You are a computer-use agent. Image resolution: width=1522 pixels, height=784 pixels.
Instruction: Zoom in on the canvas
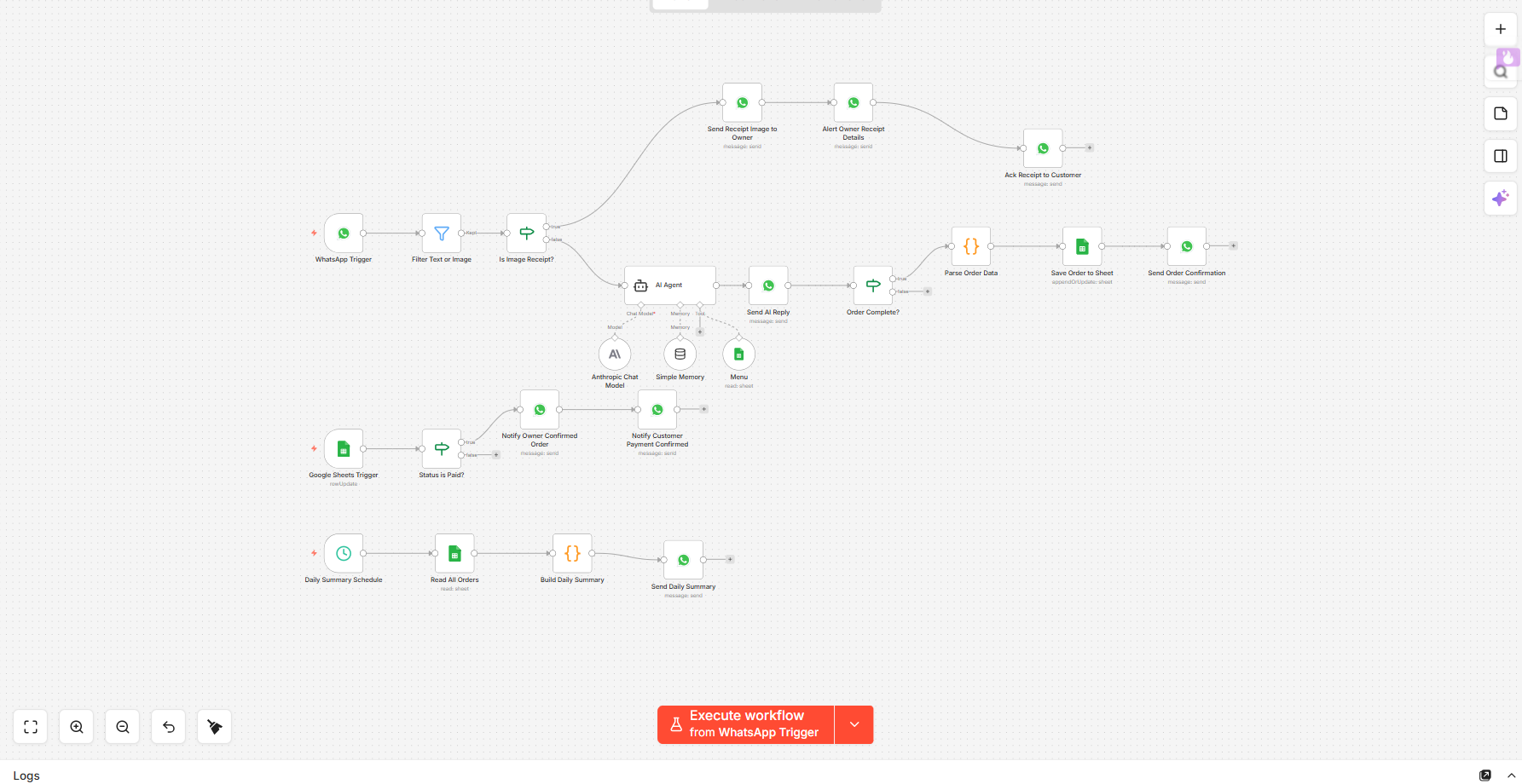point(77,727)
